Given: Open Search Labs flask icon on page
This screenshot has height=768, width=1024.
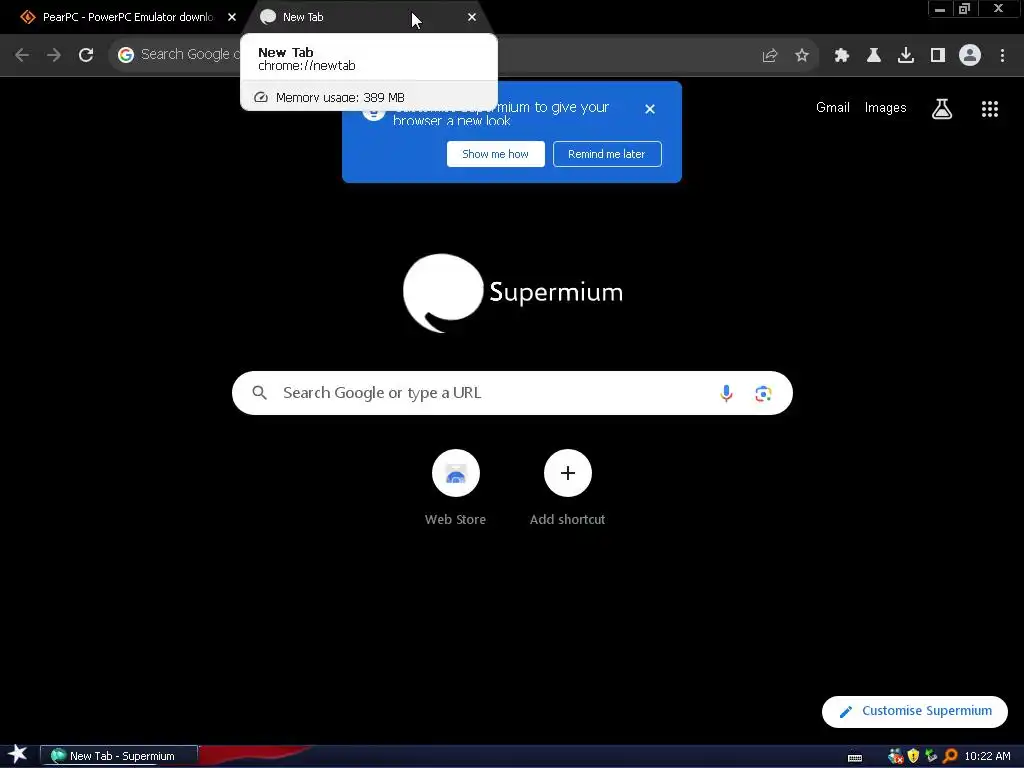Looking at the screenshot, I should coord(942,109).
